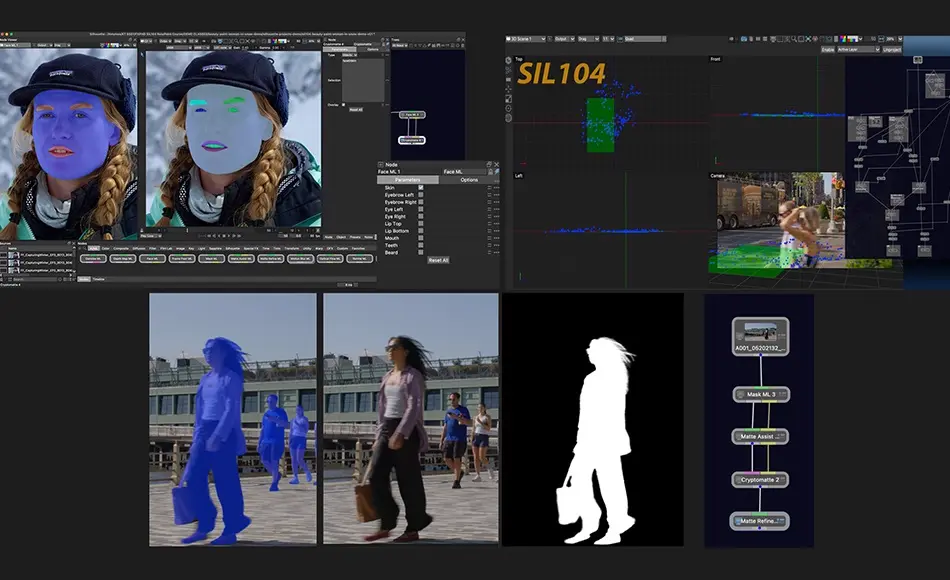Enable the Lip Bottom checkbox

pyautogui.click(x=420, y=231)
